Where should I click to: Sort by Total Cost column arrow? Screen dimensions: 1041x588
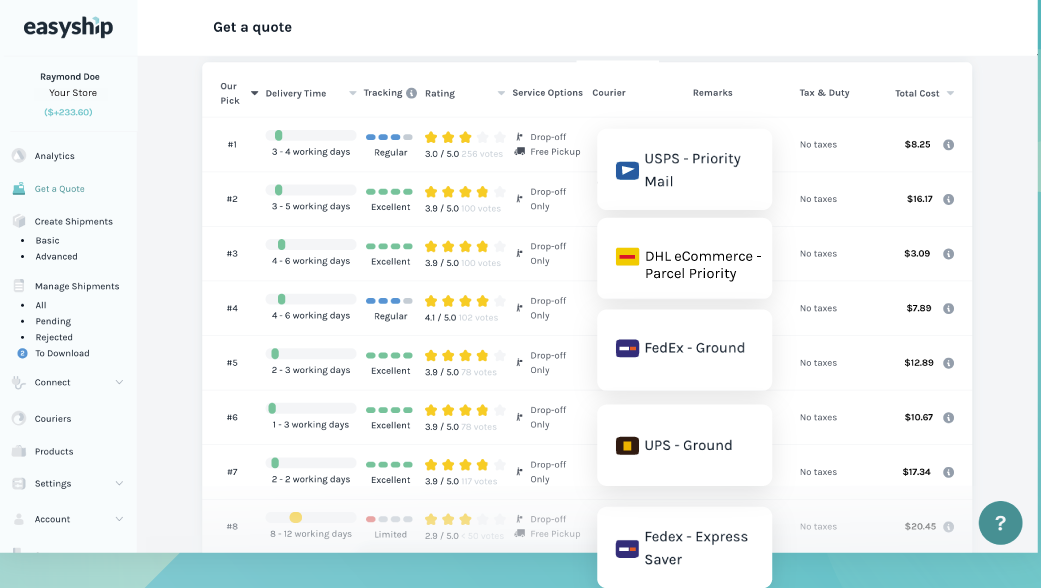click(x=950, y=94)
